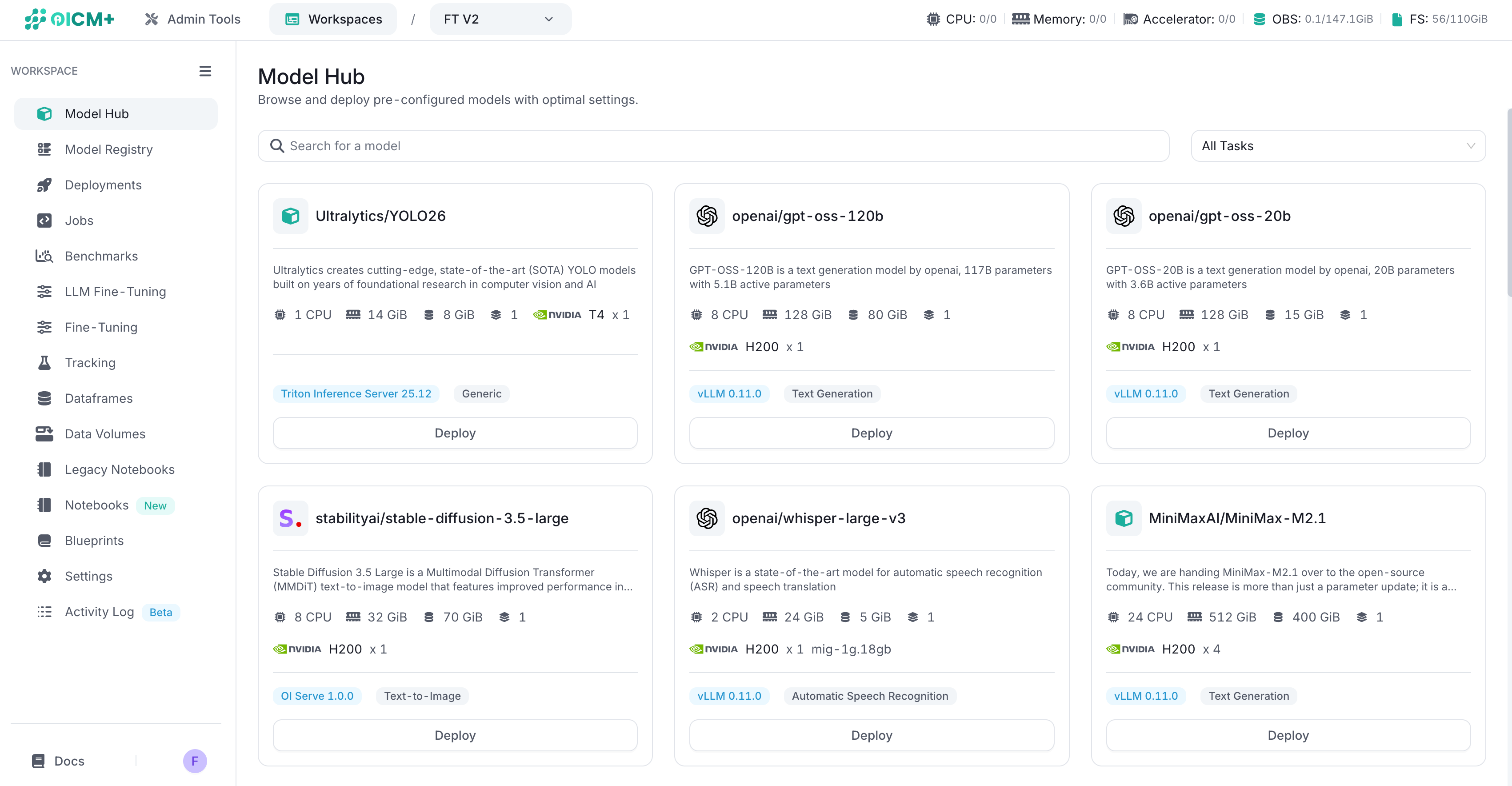Screen dimensions: 1512x786
Task: Click the LLM Fine-Tuning sliders icon
Action: 44,292
